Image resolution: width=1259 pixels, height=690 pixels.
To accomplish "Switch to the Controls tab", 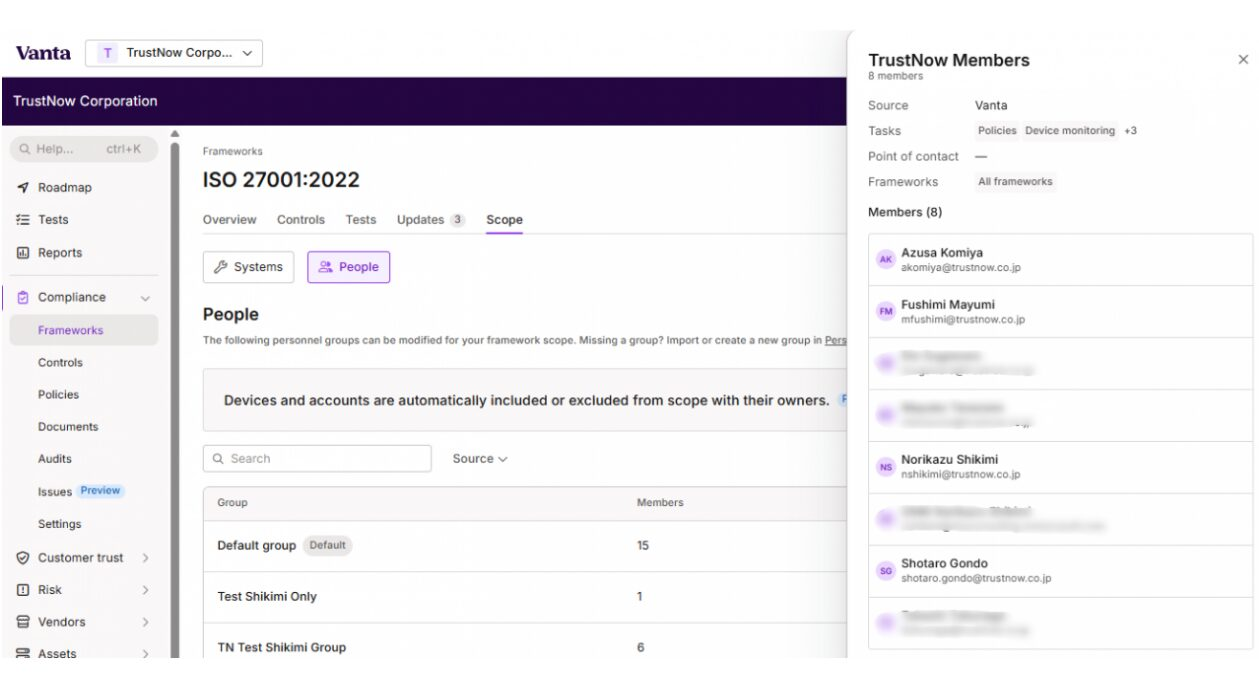I will coord(301,220).
